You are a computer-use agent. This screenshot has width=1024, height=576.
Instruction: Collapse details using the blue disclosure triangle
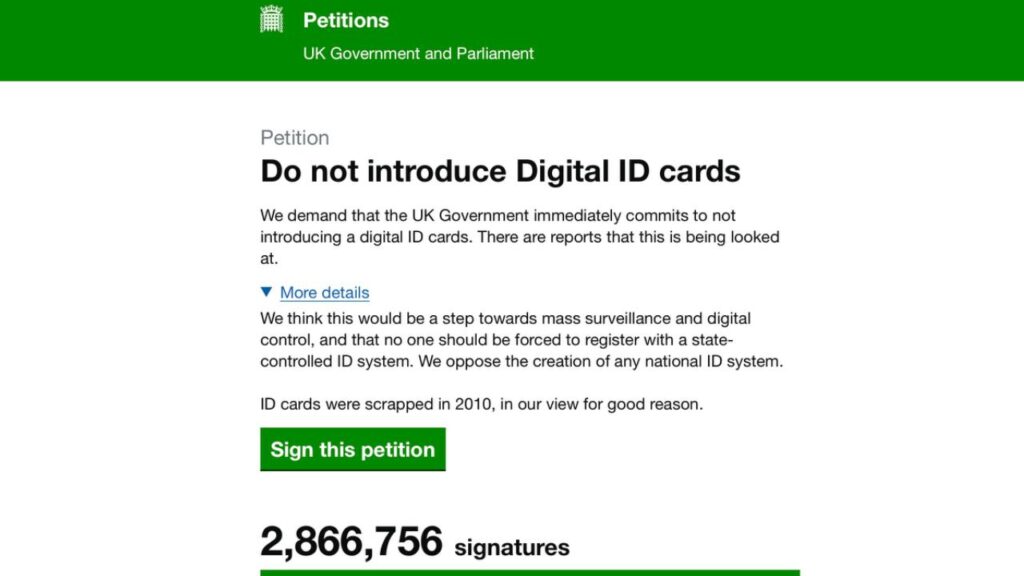click(266, 292)
